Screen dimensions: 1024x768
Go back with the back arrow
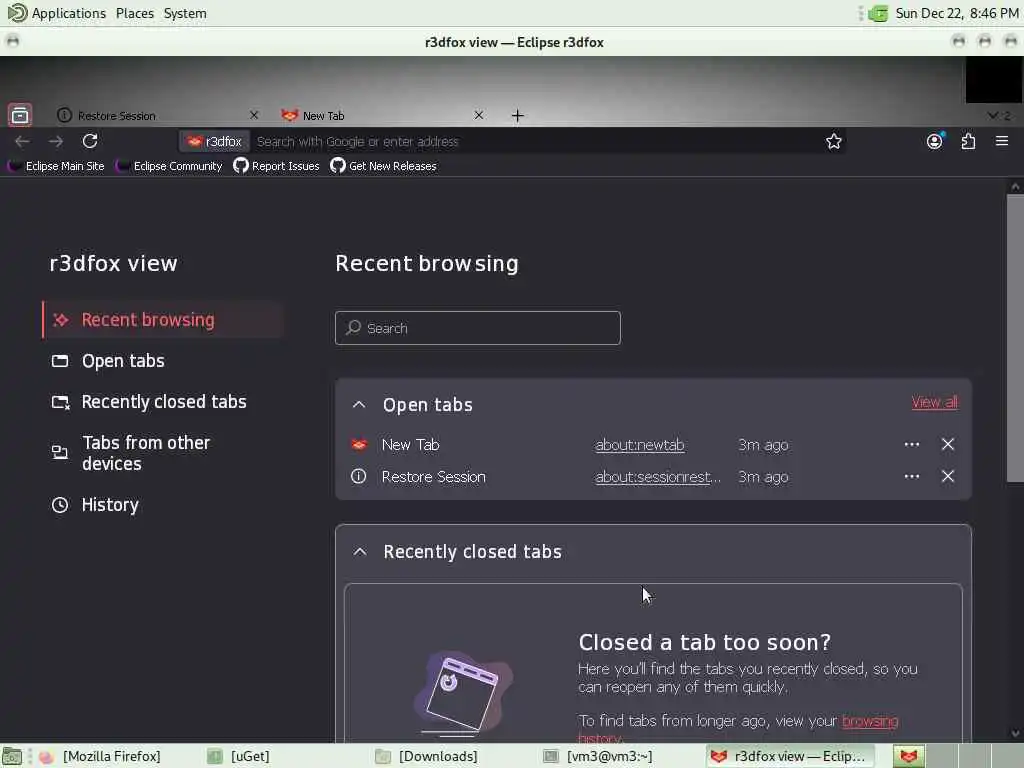22,141
